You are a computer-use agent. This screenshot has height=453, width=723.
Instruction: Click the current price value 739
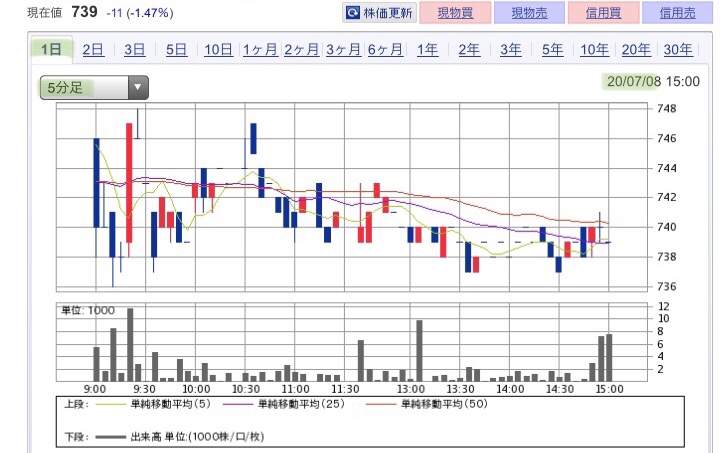(x=84, y=12)
